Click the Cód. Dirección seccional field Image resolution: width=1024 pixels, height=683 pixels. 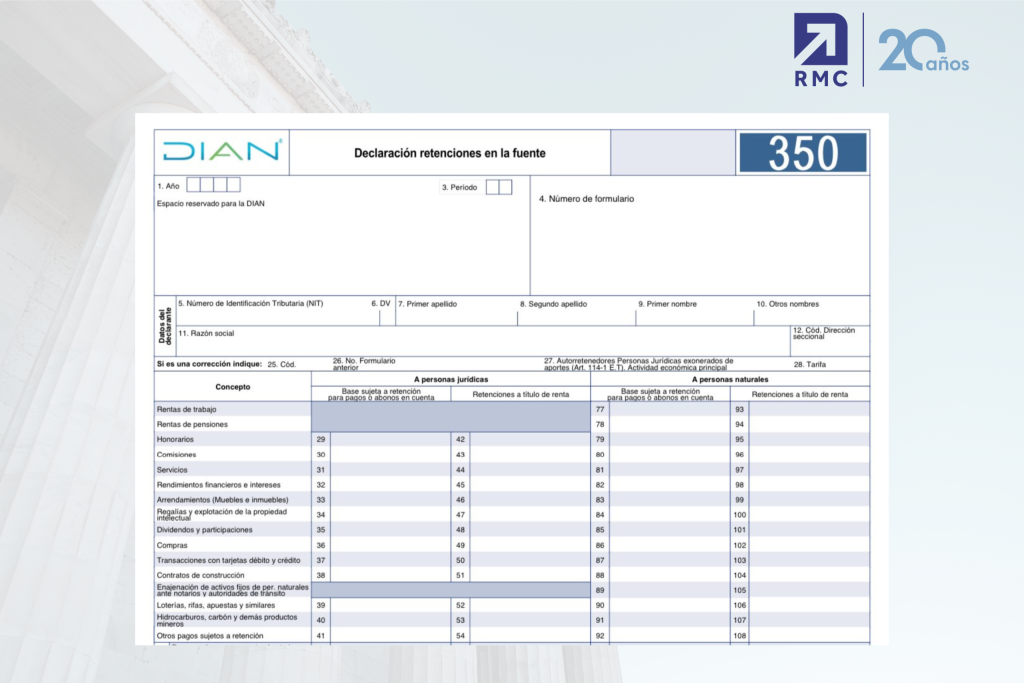(x=829, y=346)
